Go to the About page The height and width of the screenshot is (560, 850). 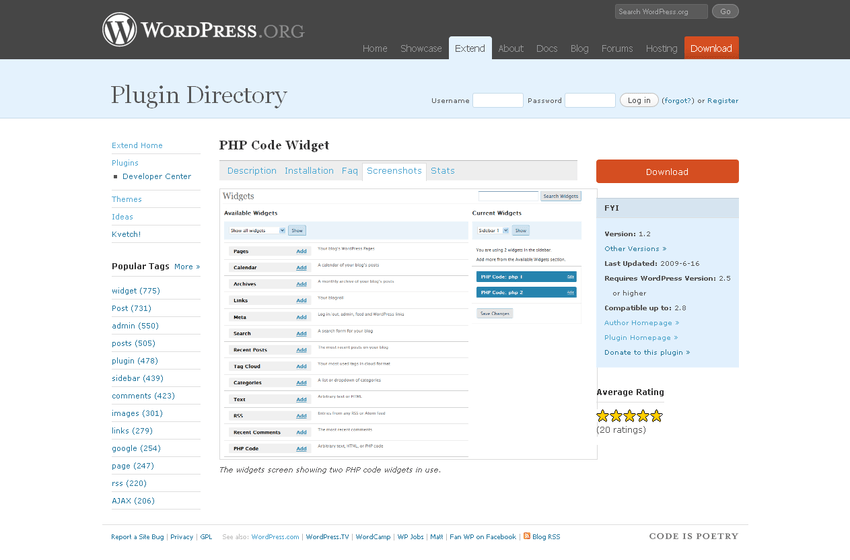511,48
